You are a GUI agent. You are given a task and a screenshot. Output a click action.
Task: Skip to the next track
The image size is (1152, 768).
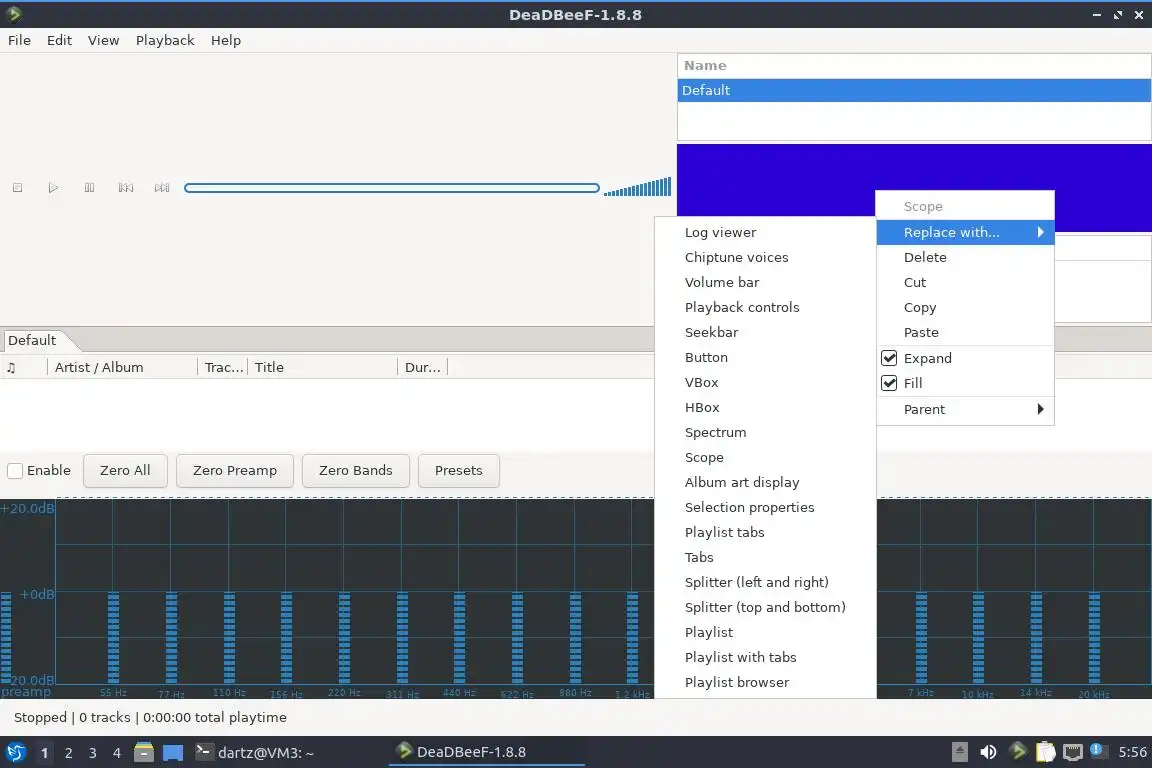click(x=162, y=188)
